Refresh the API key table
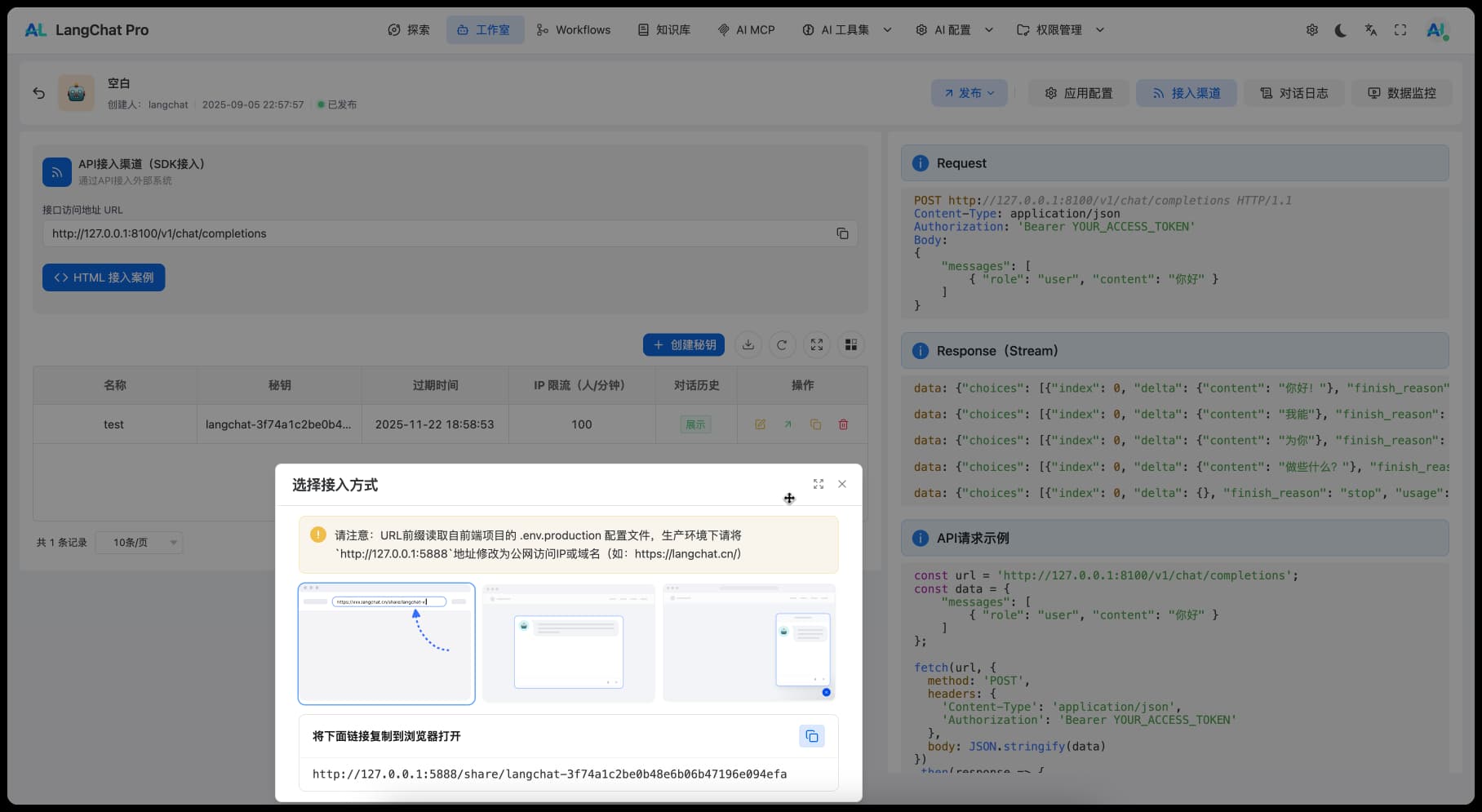 coord(782,345)
